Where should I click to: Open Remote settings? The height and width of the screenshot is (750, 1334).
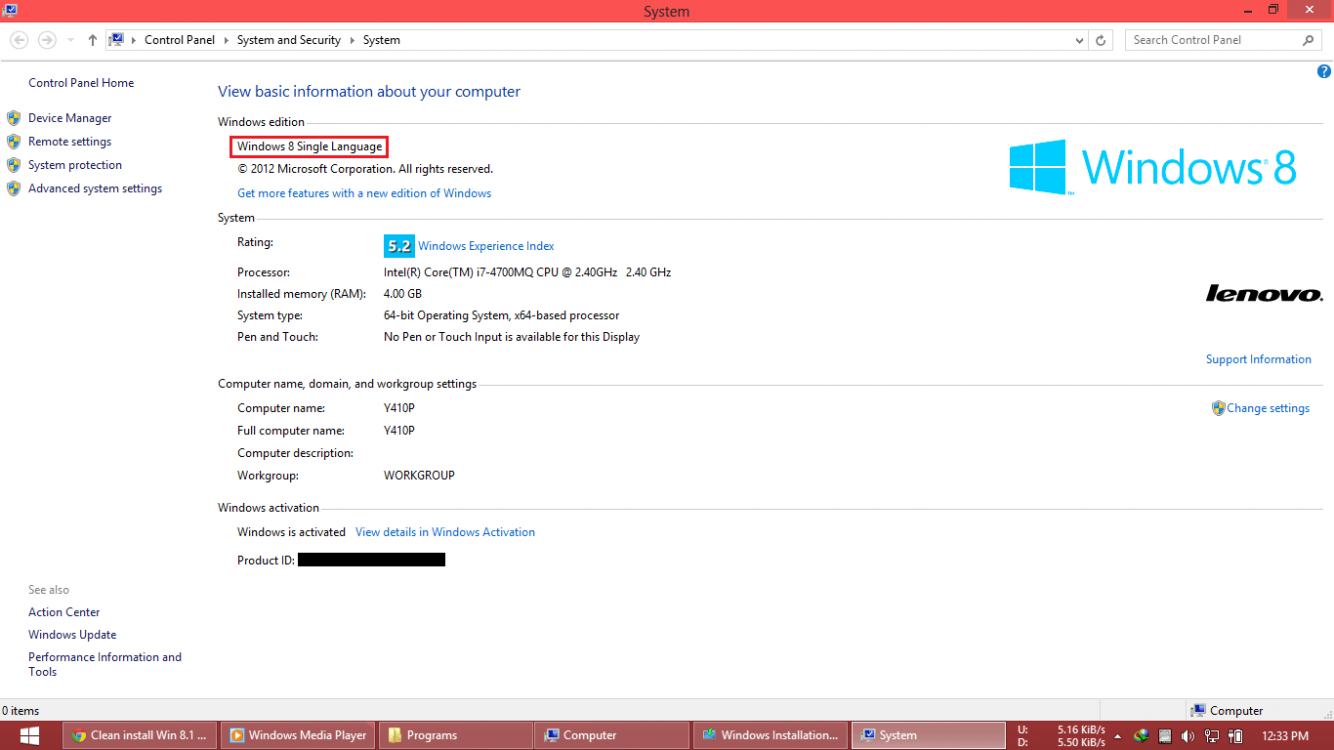click(70, 142)
